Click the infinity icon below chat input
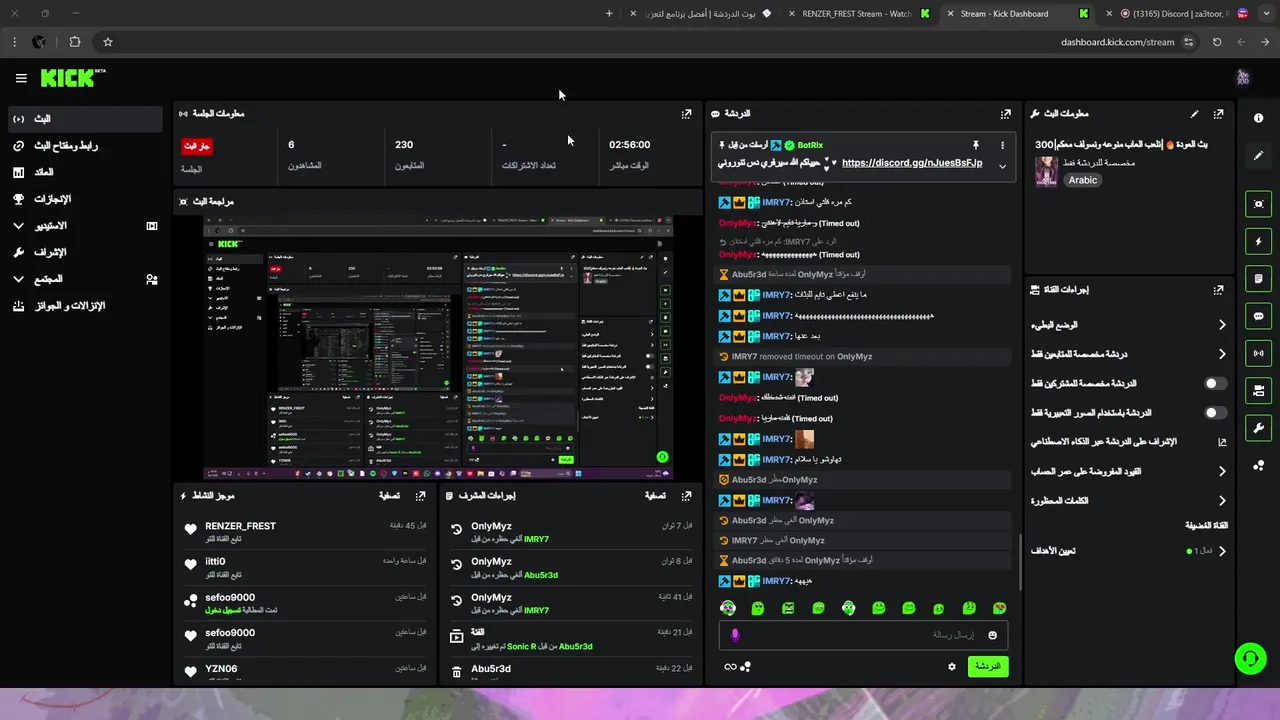The image size is (1280, 720). (x=730, y=667)
